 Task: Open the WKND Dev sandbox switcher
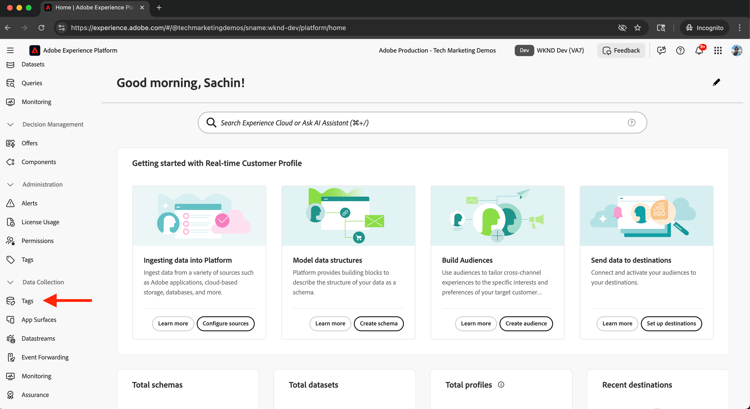tap(549, 50)
